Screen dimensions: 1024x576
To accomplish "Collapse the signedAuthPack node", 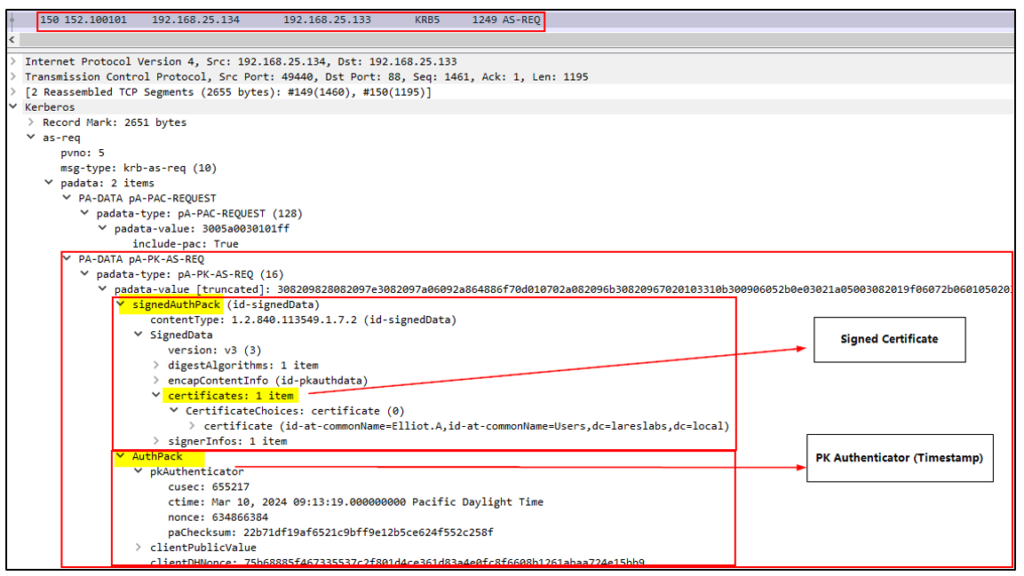I will click(121, 304).
